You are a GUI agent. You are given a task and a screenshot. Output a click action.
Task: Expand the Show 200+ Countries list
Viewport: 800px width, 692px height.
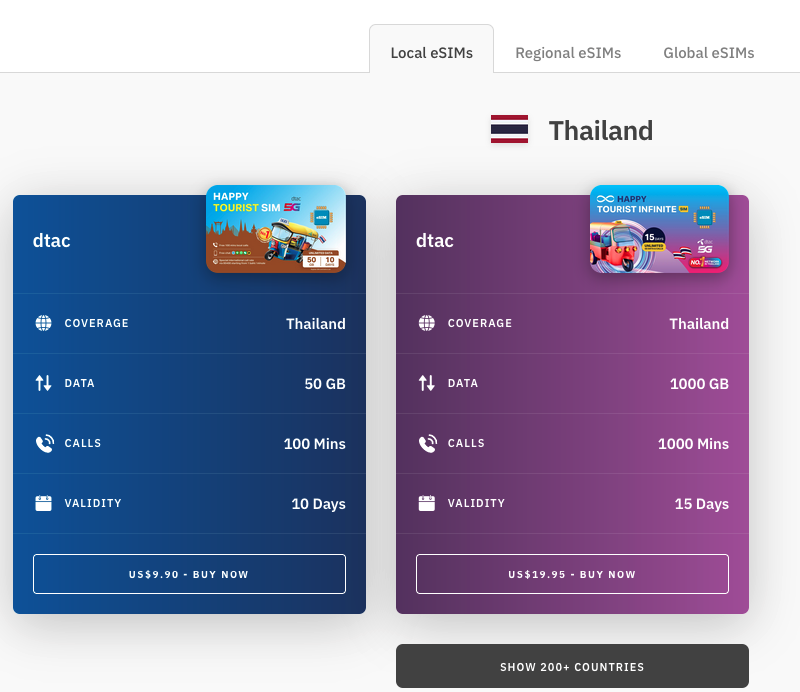(572, 666)
